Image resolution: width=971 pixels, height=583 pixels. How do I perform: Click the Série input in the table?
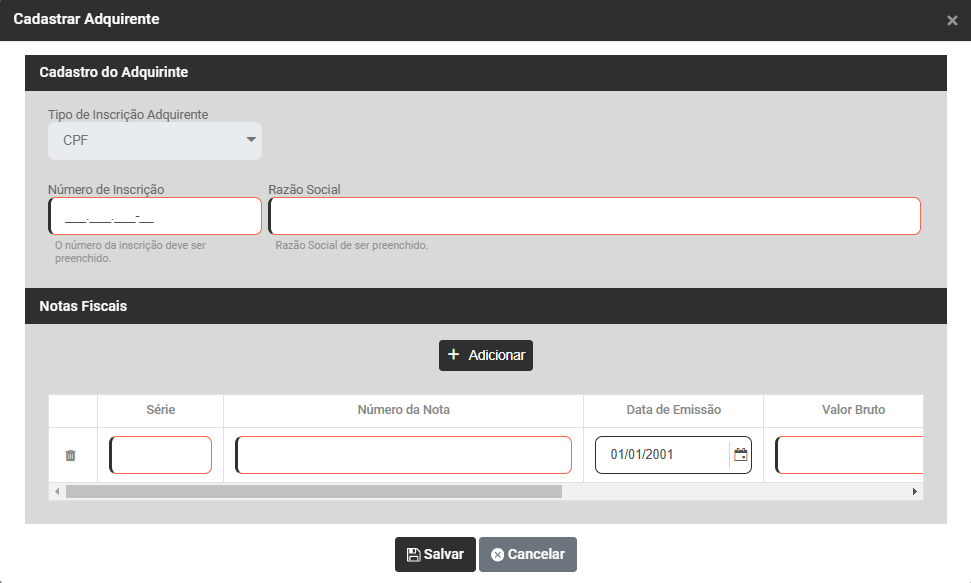[x=160, y=455]
